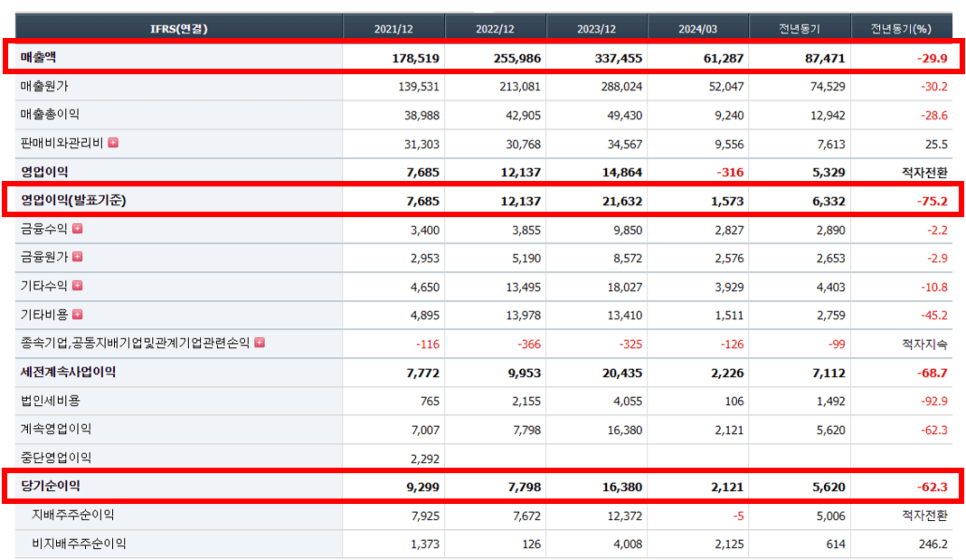Click 매출액 2023/12 value 337,455

619,59
